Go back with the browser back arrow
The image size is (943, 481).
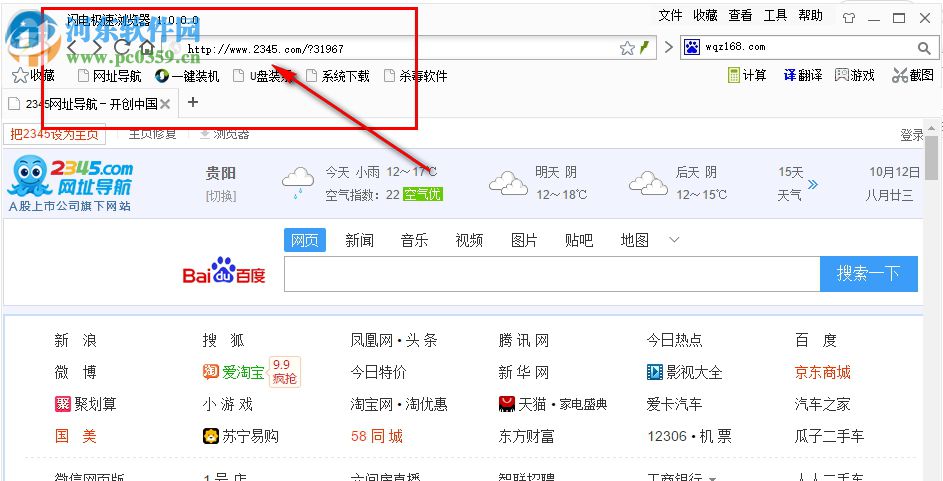click(72, 47)
